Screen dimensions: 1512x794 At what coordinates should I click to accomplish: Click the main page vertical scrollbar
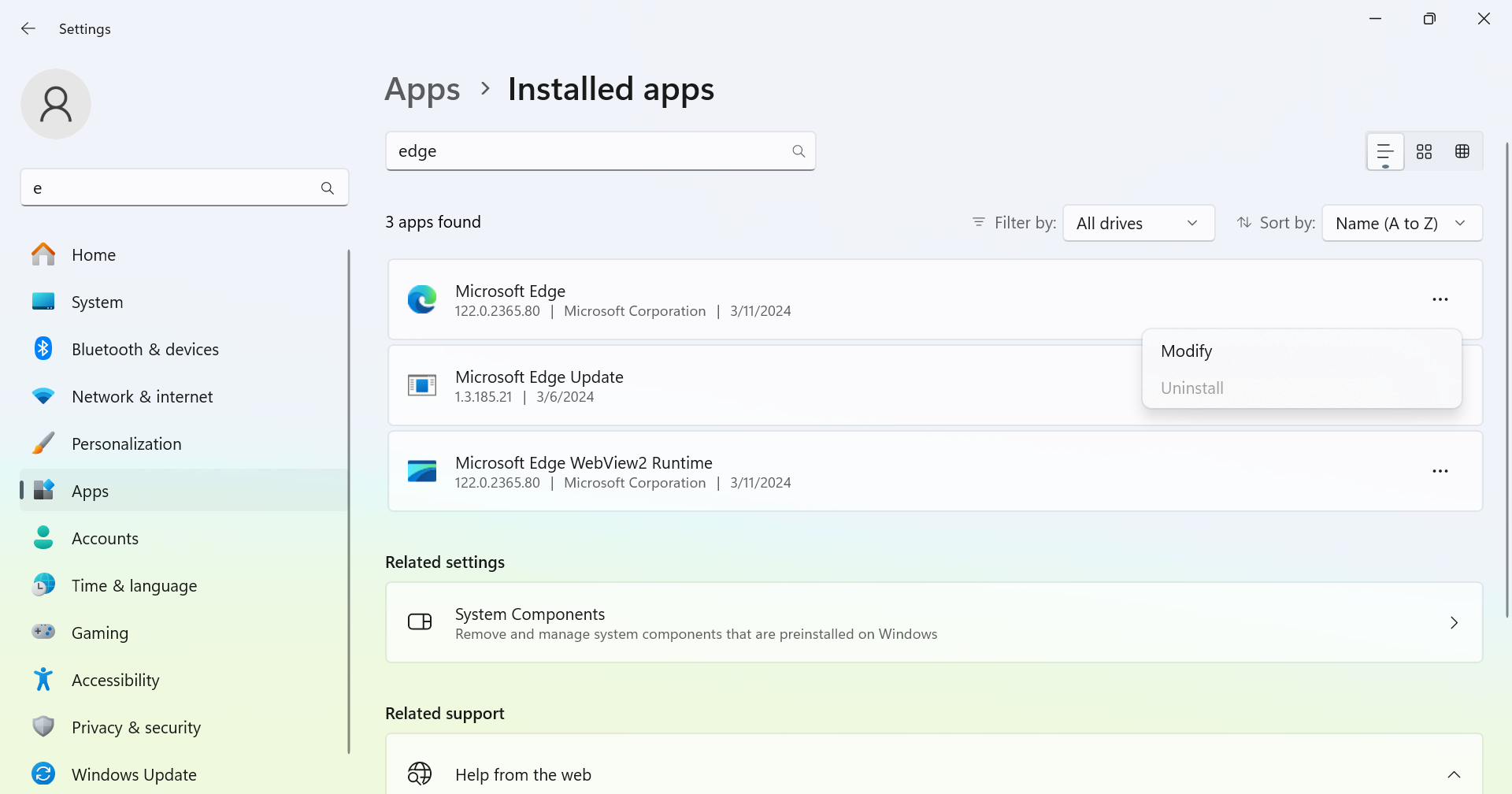coord(1507,378)
